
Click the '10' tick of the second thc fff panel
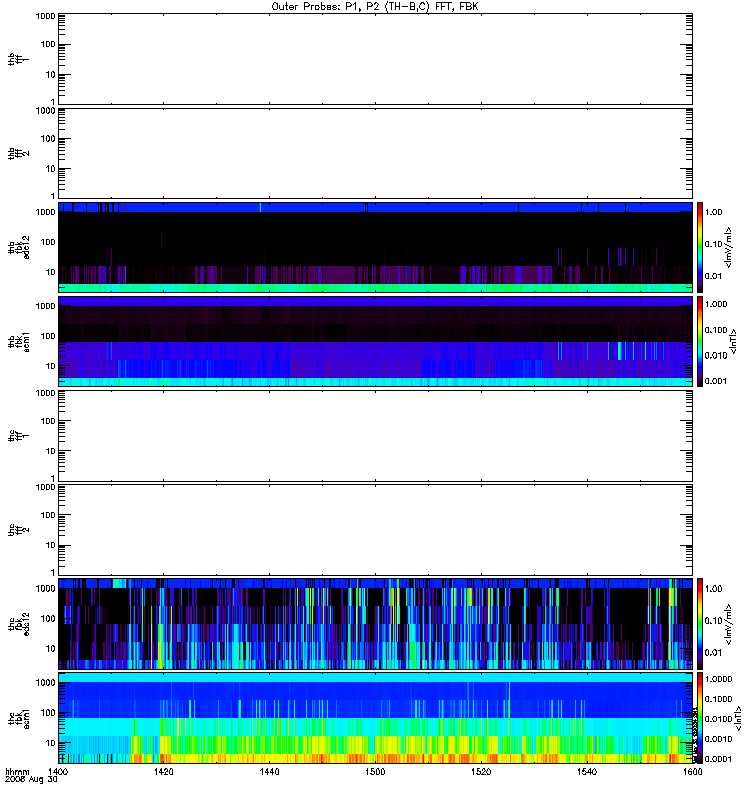[x=51, y=545]
